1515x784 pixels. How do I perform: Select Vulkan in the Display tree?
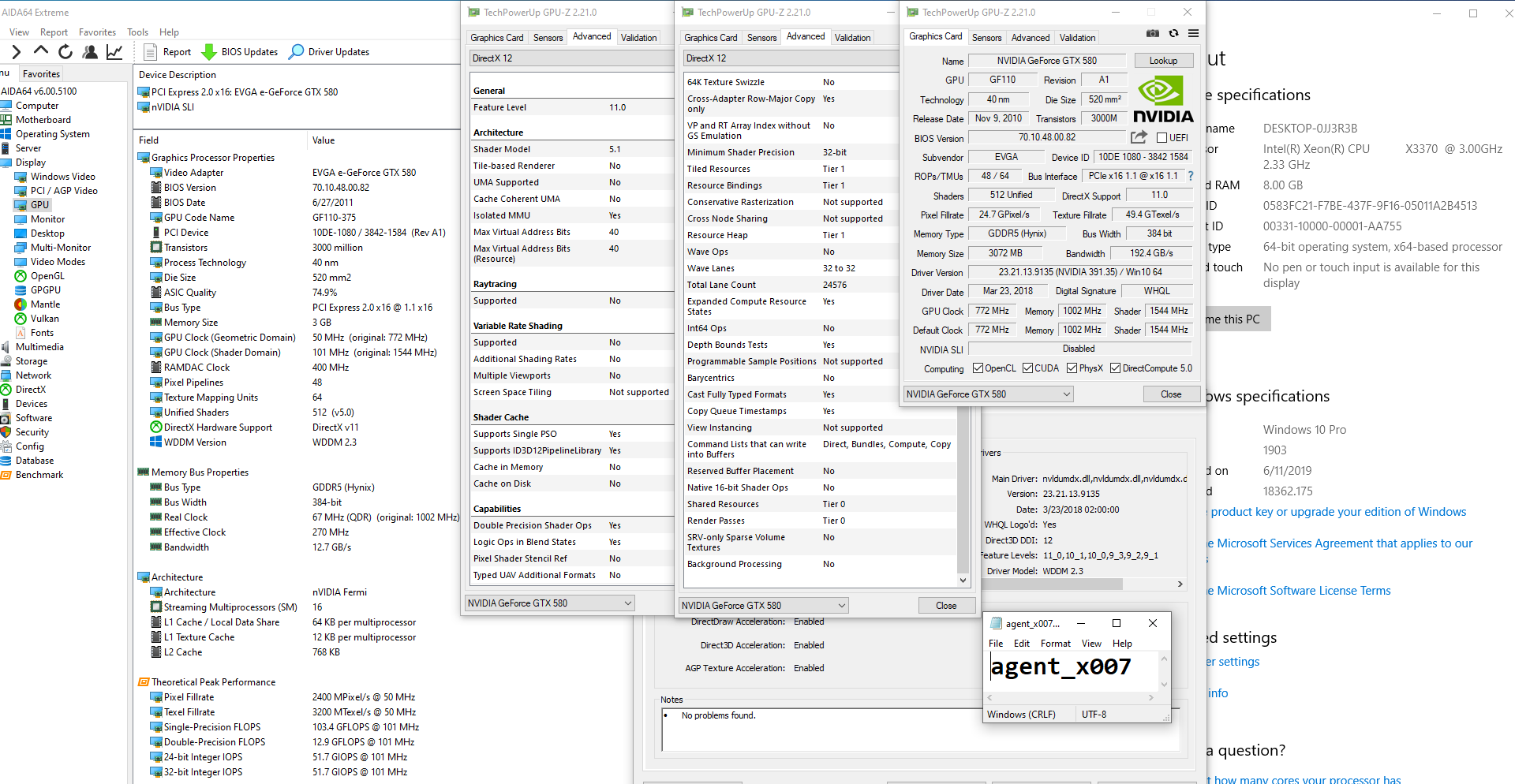point(45,319)
